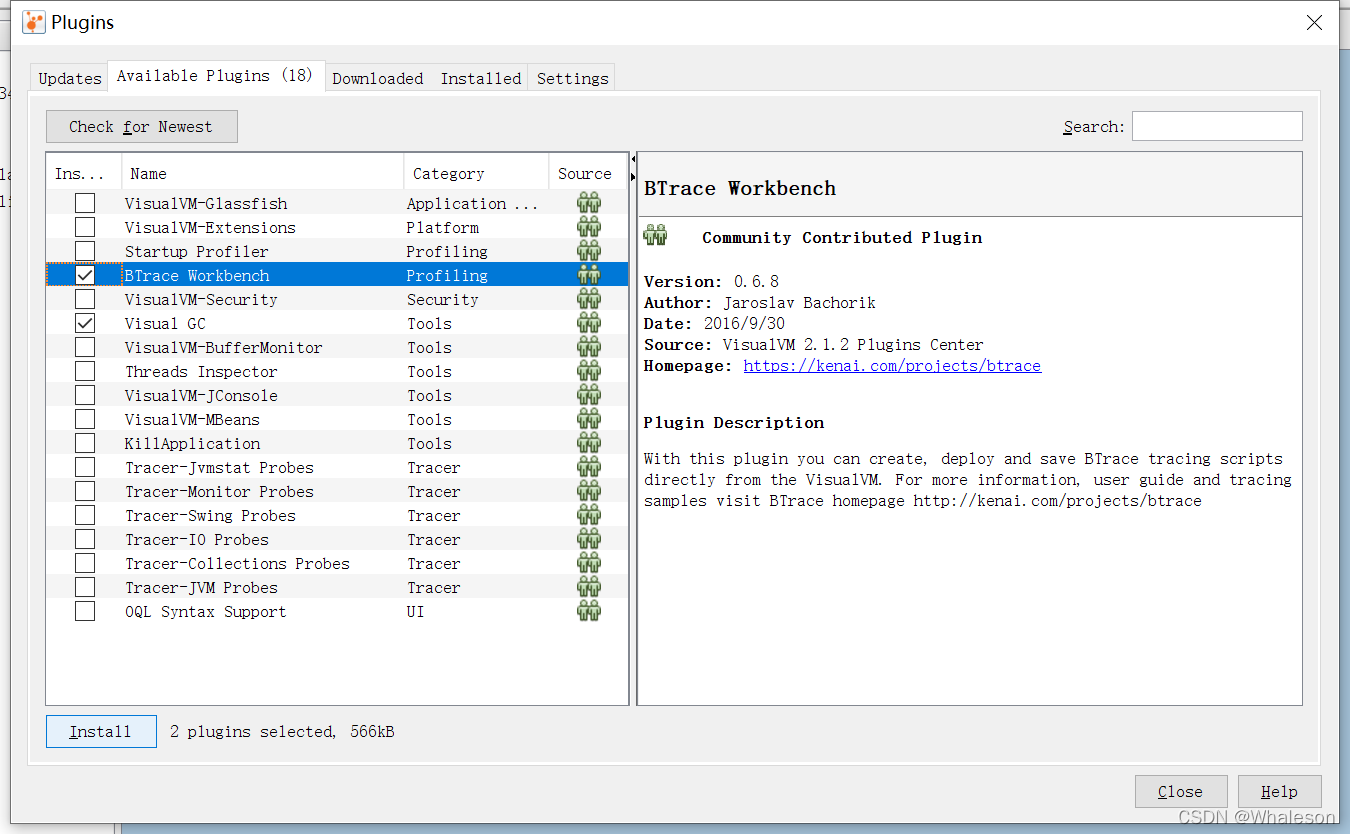This screenshot has height=834, width=1350.
Task: Click community icon in VisualVM-MBeans row
Action: click(x=589, y=419)
